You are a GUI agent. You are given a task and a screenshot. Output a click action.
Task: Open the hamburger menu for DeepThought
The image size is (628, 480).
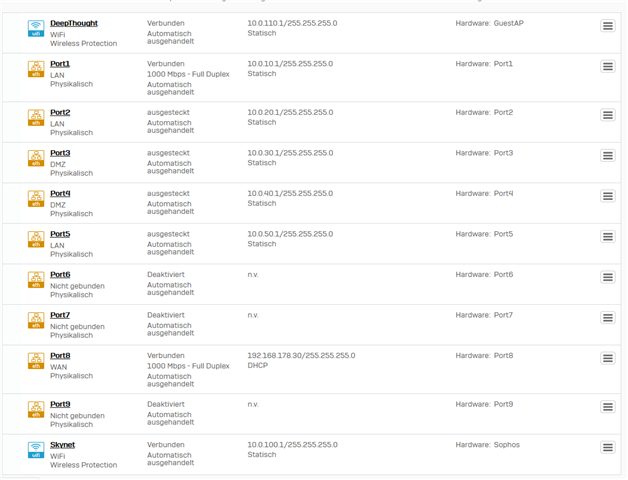click(x=607, y=26)
